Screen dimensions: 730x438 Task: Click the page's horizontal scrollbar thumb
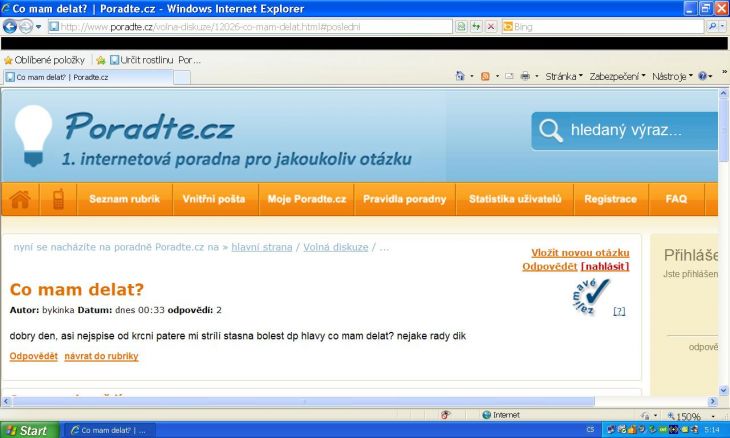click(303, 401)
